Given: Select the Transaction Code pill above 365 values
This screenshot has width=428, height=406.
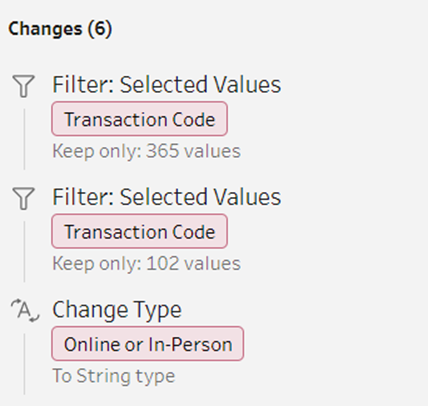Looking at the screenshot, I should click(x=139, y=119).
